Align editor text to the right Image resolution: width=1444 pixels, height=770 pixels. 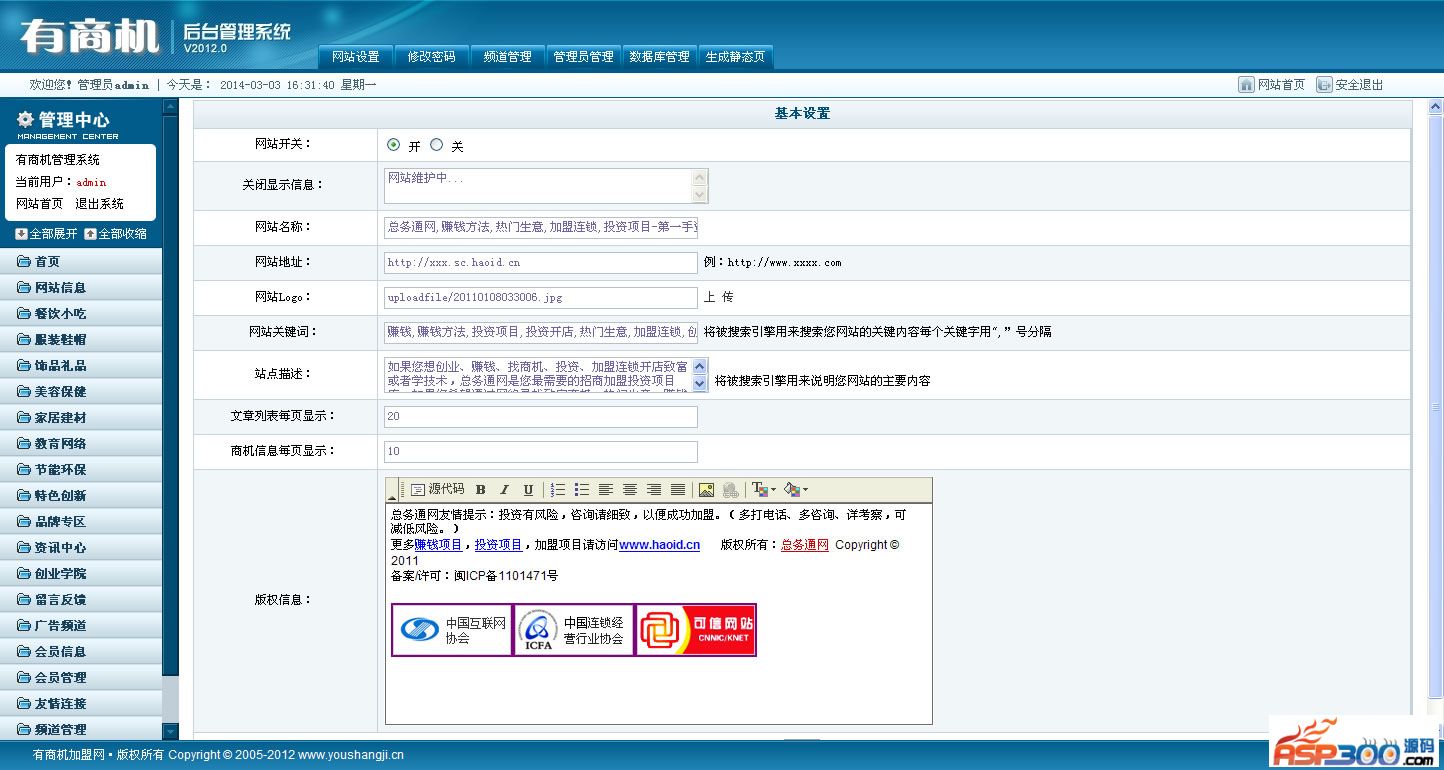[654, 490]
